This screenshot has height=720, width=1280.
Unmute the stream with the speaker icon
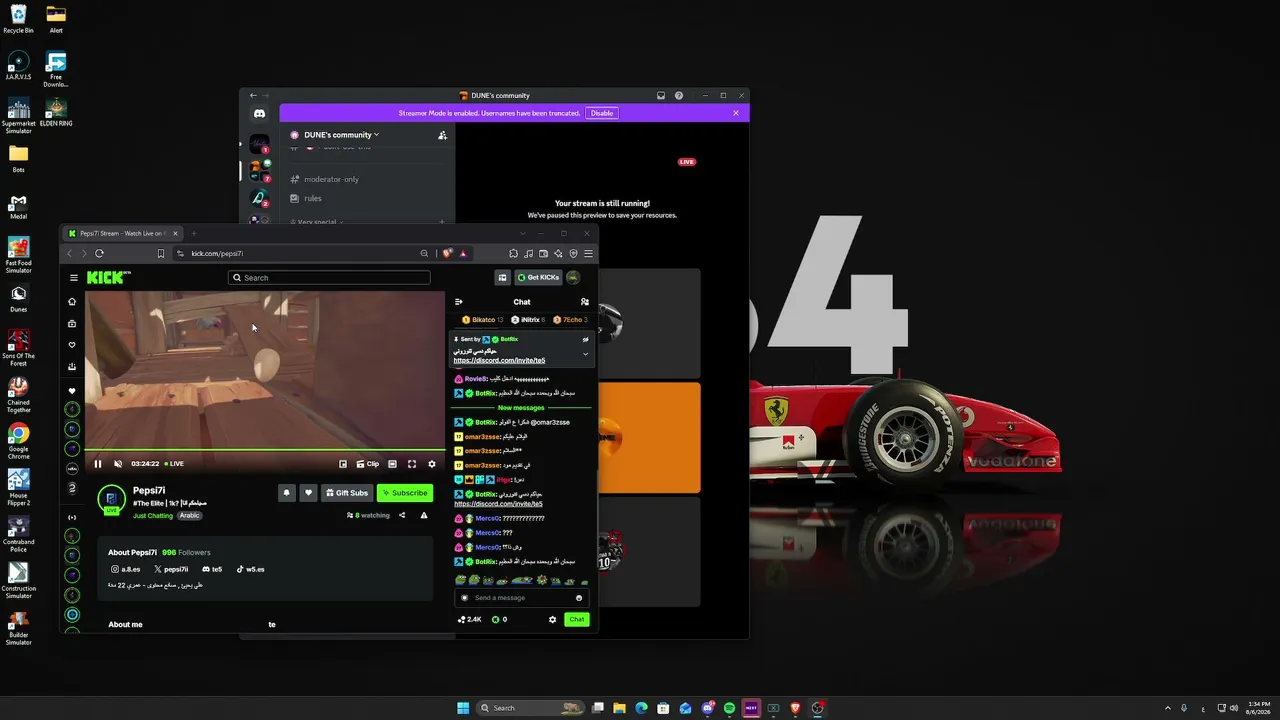click(118, 464)
